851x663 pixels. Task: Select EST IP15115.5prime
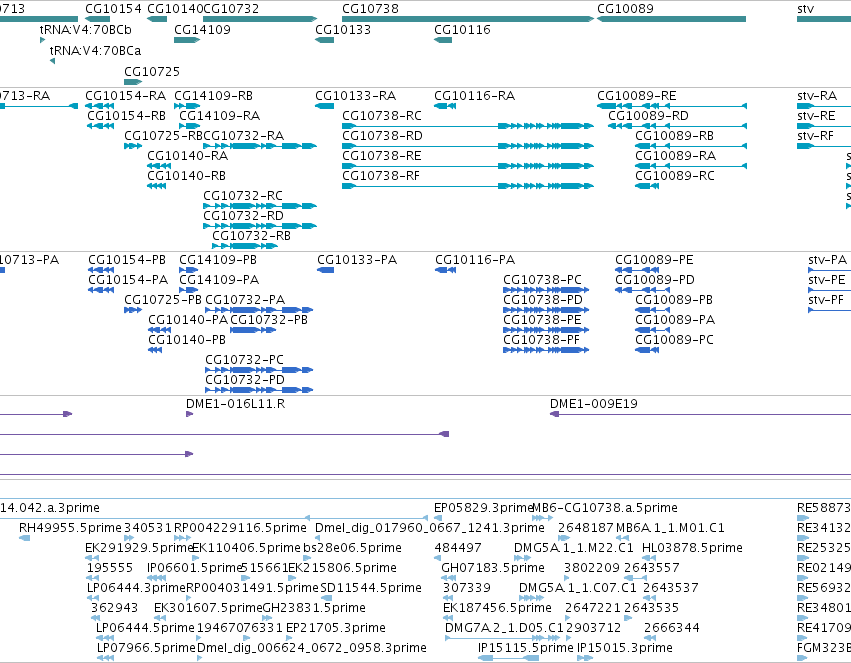525,648
